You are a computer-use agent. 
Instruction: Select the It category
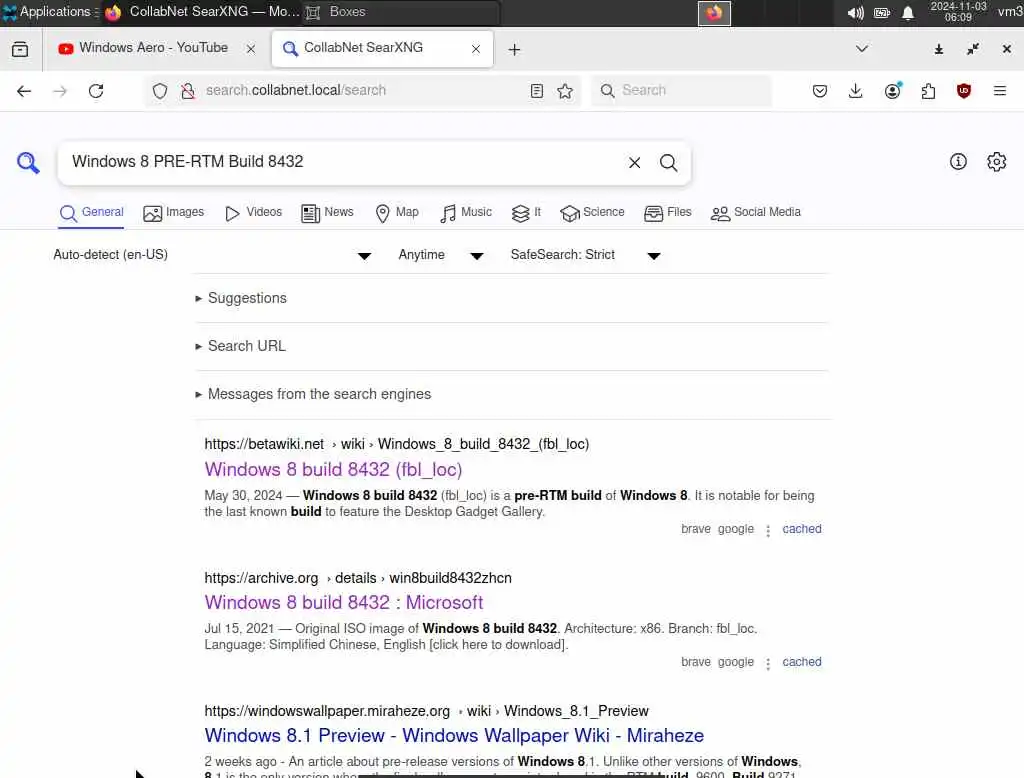coord(526,213)
